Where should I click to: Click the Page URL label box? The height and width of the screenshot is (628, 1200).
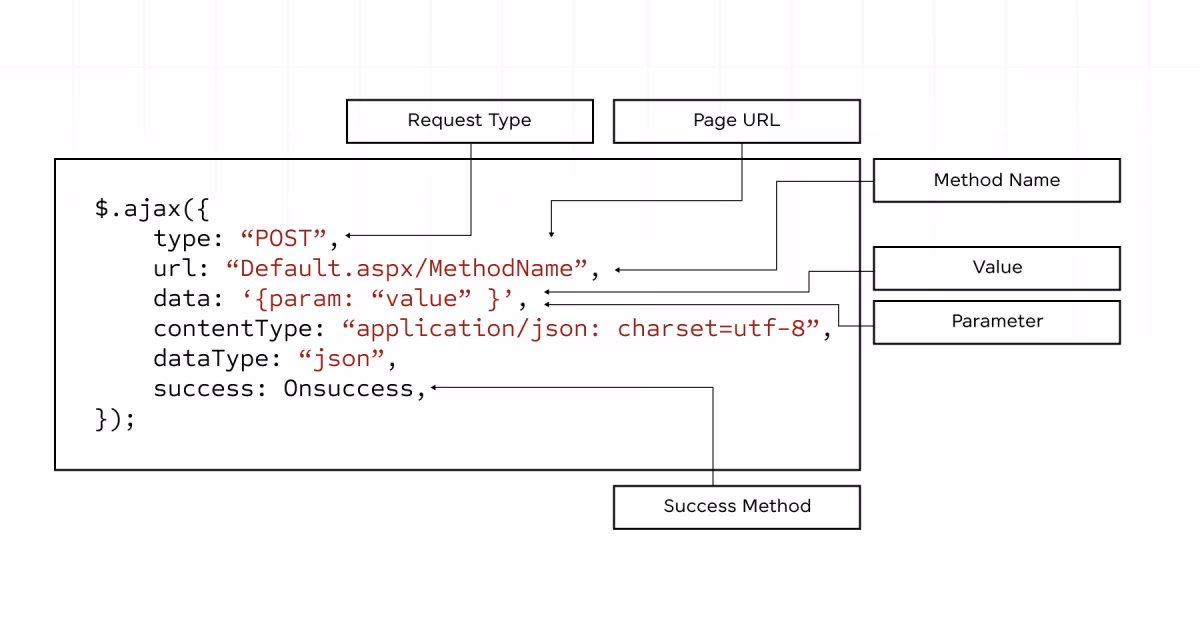point(736,120)
